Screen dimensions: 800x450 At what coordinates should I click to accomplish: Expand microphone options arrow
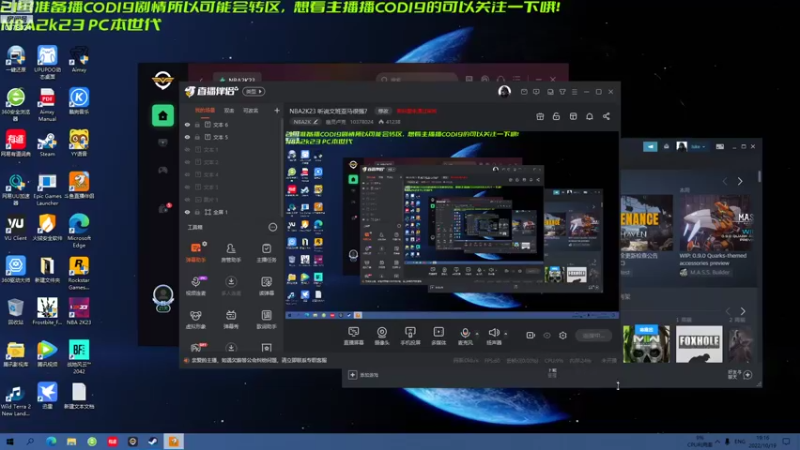(x=477, y=334)
